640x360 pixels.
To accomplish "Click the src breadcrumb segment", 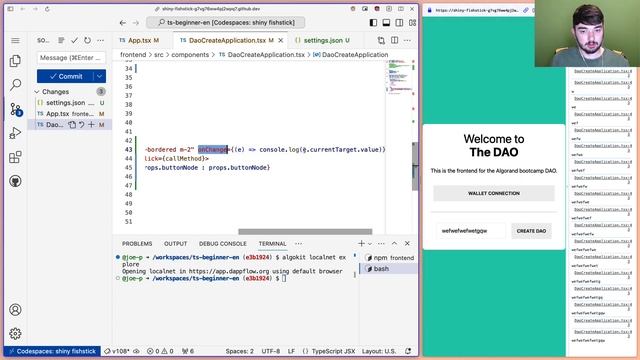I will [x=158, y=55].
